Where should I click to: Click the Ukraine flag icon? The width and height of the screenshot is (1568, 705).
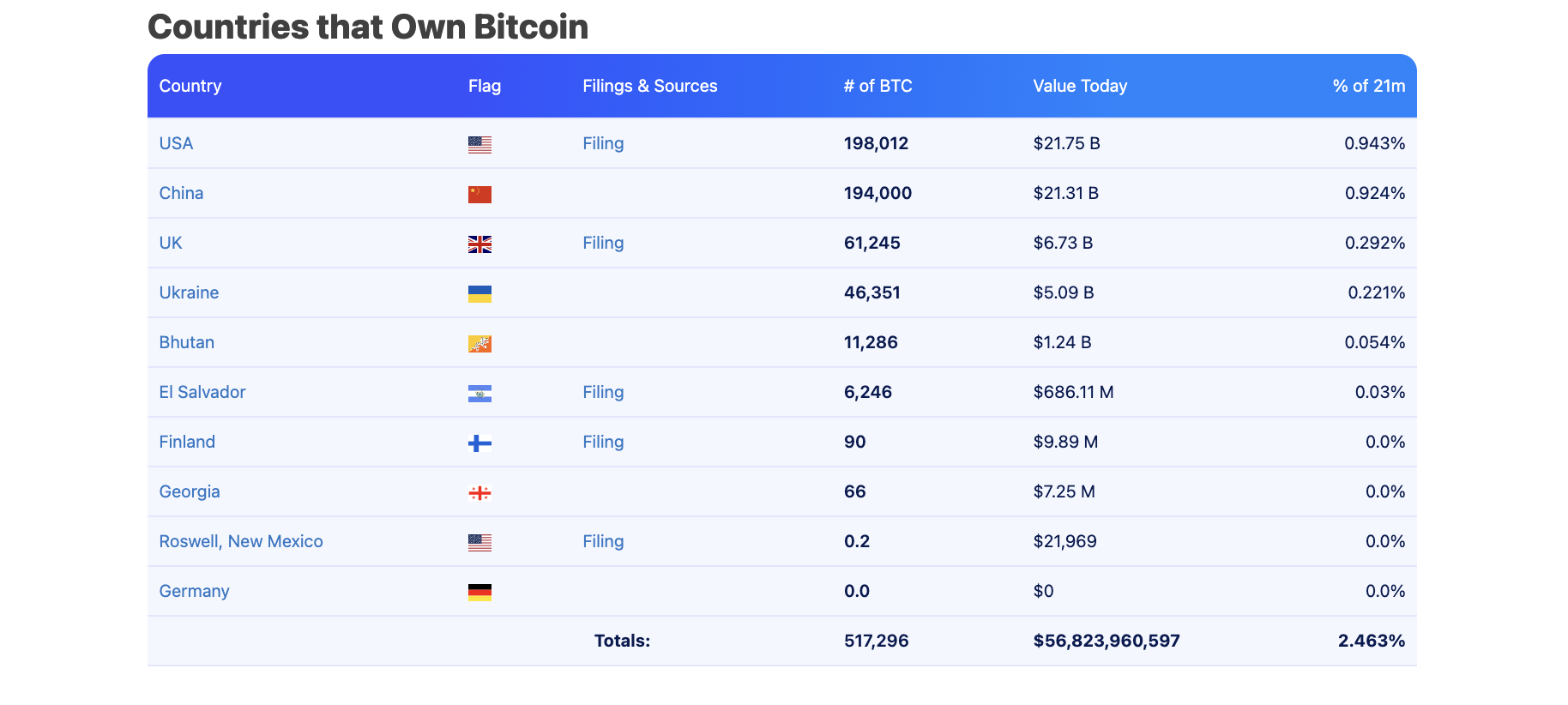[x=479, y=294]
